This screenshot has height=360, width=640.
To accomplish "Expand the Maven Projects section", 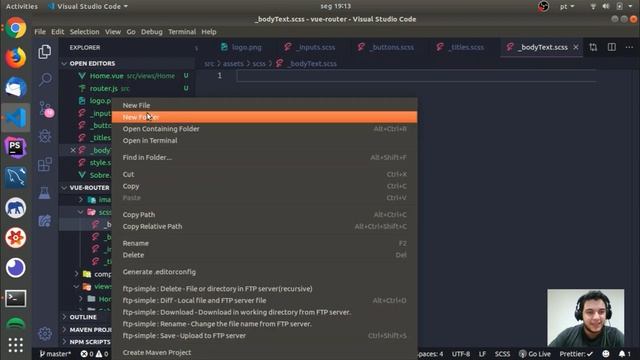I will point(86,329).
